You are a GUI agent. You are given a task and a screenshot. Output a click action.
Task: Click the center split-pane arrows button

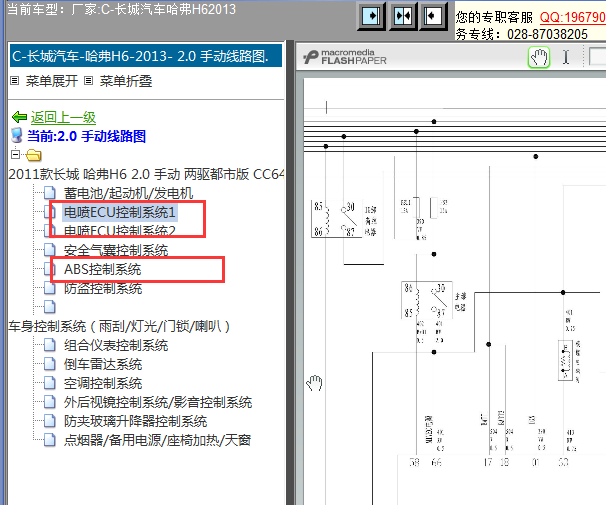pyautogui.click(x=403, y=16)
